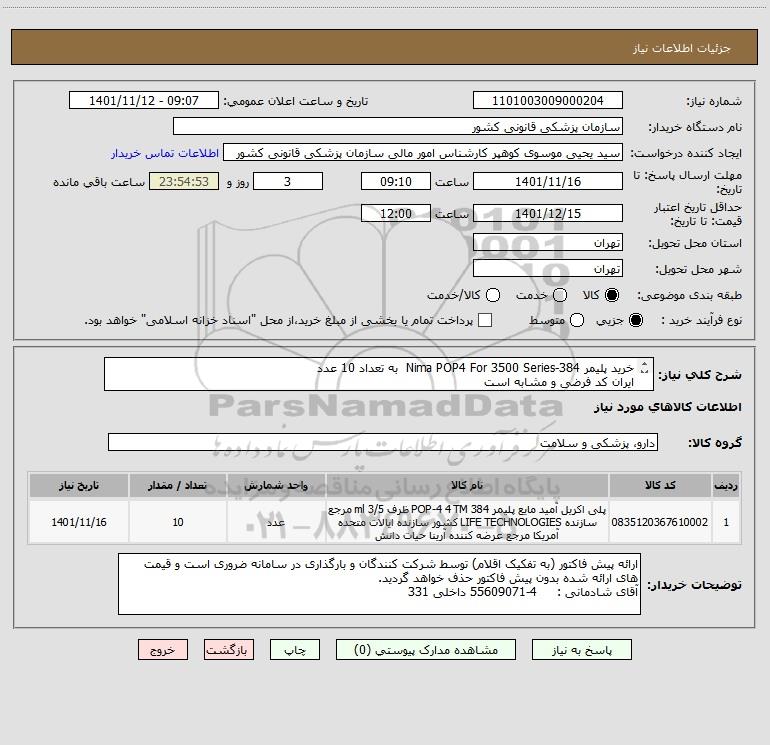770x745 pixels.
Task: Open اطلاعات تماس خریدار link
Action: point(165,153)
